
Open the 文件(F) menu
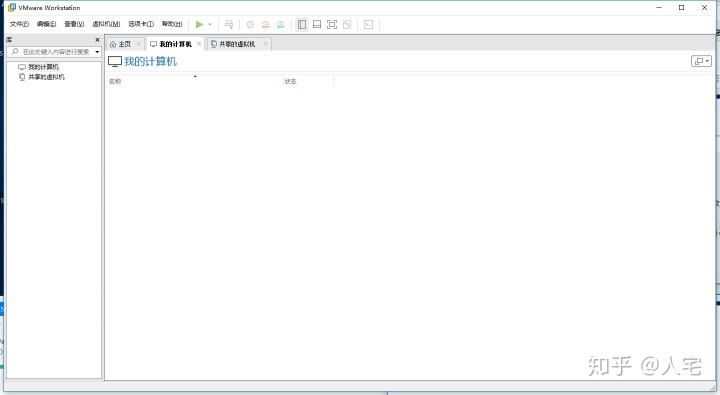pos(19,24)
